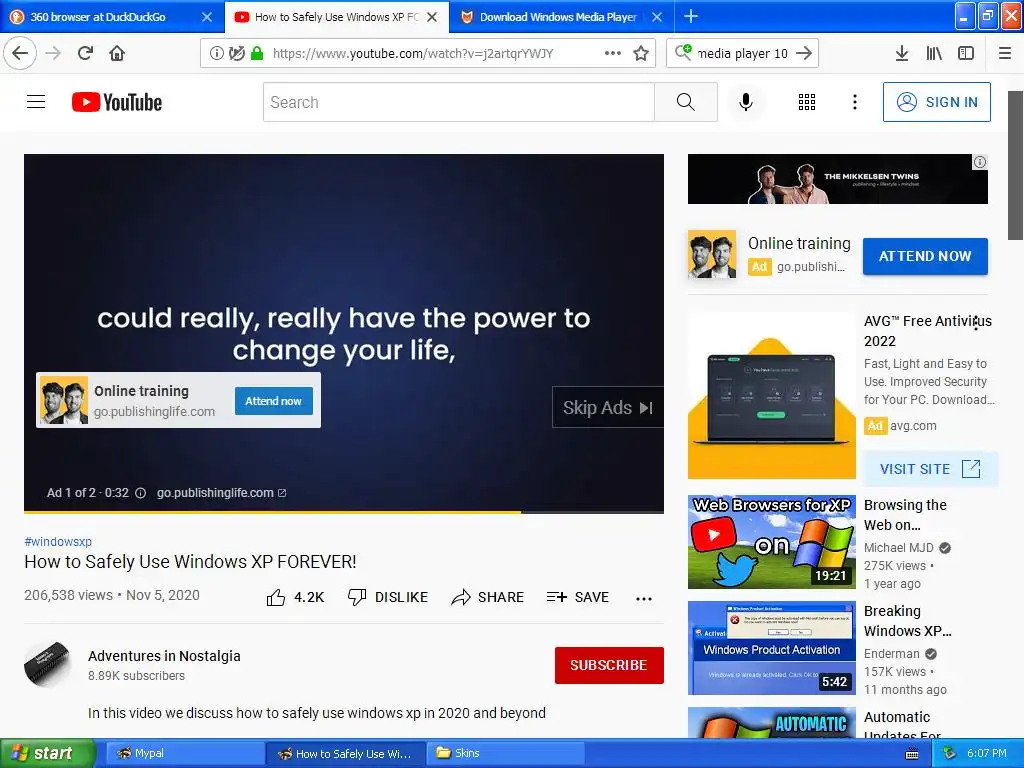Click the system tray clock 6:07 PM
The height and width of the screenshot is (768, 1024).
point(986,753)
